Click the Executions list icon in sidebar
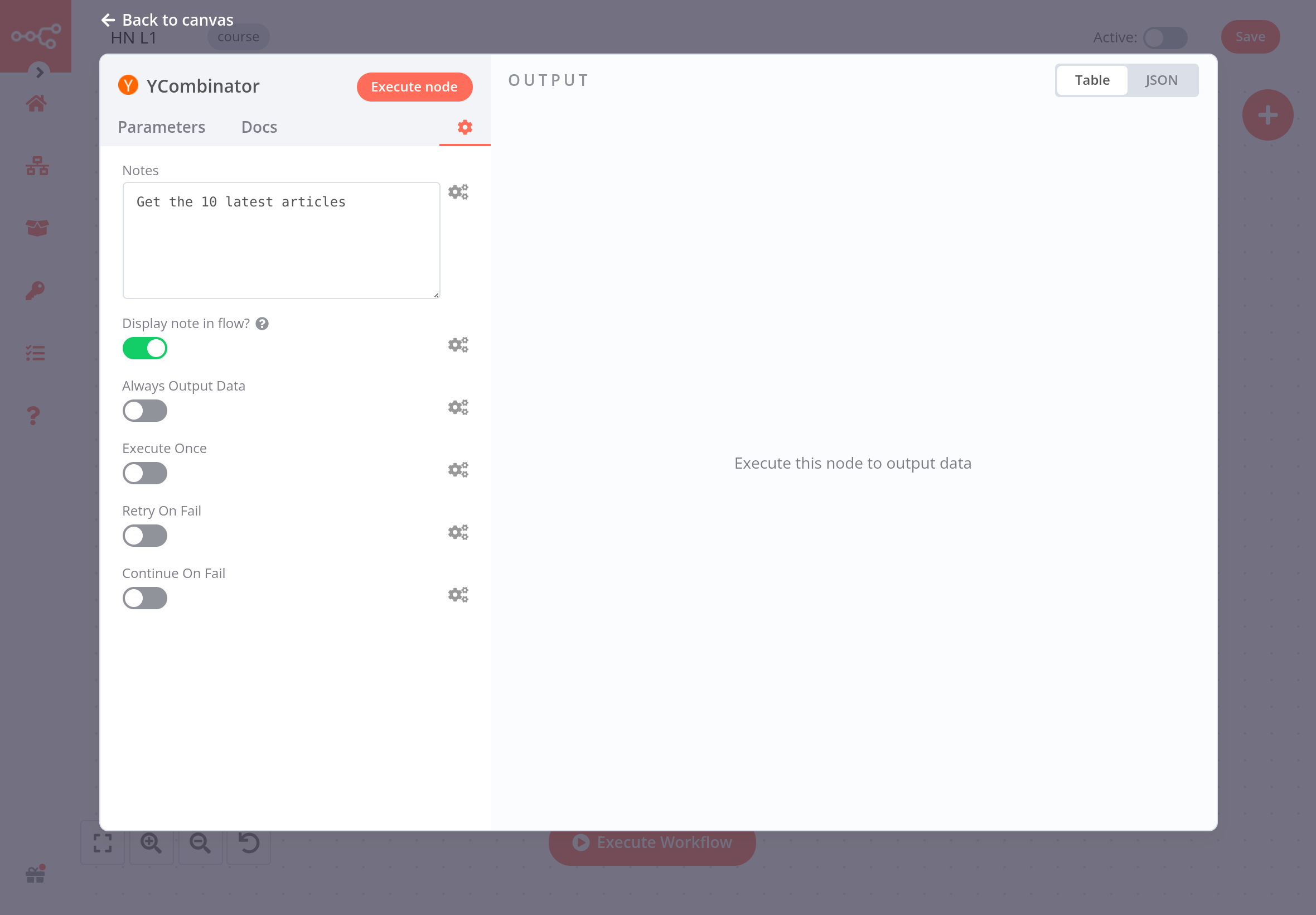1316x915 pixels. click(x=36, y=353)
